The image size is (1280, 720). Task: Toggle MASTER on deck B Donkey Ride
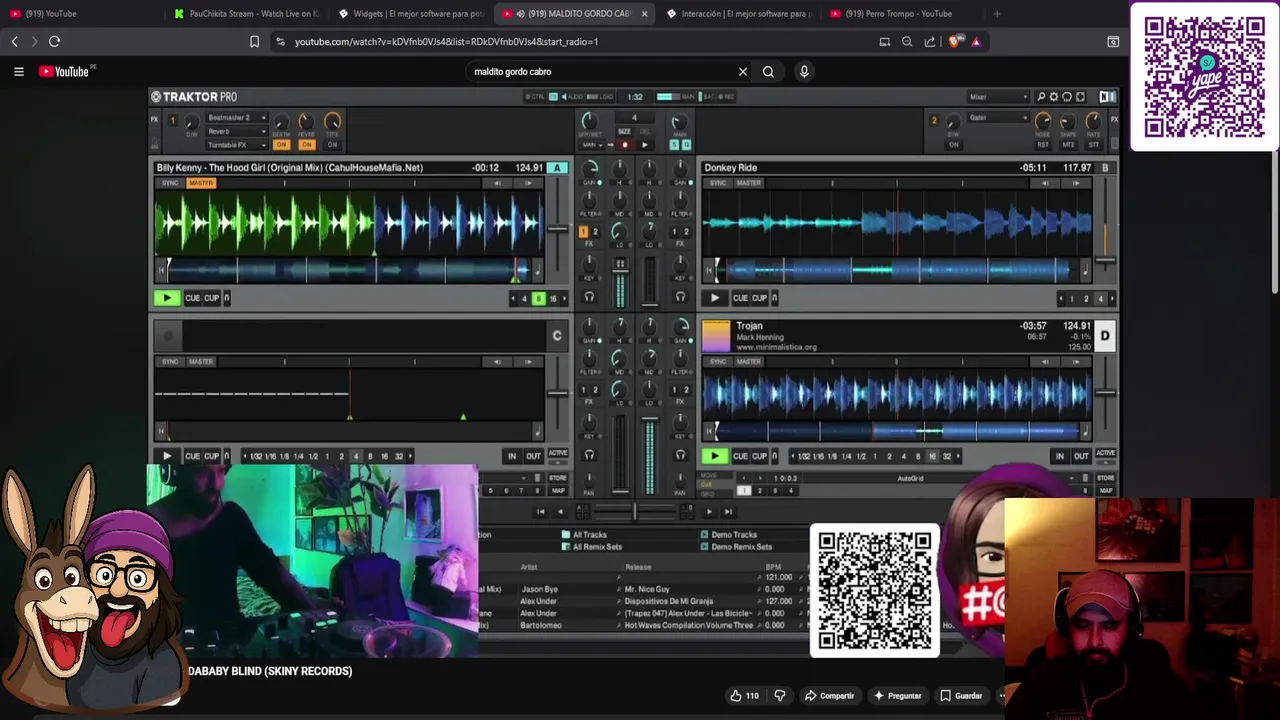click(748, 183)
